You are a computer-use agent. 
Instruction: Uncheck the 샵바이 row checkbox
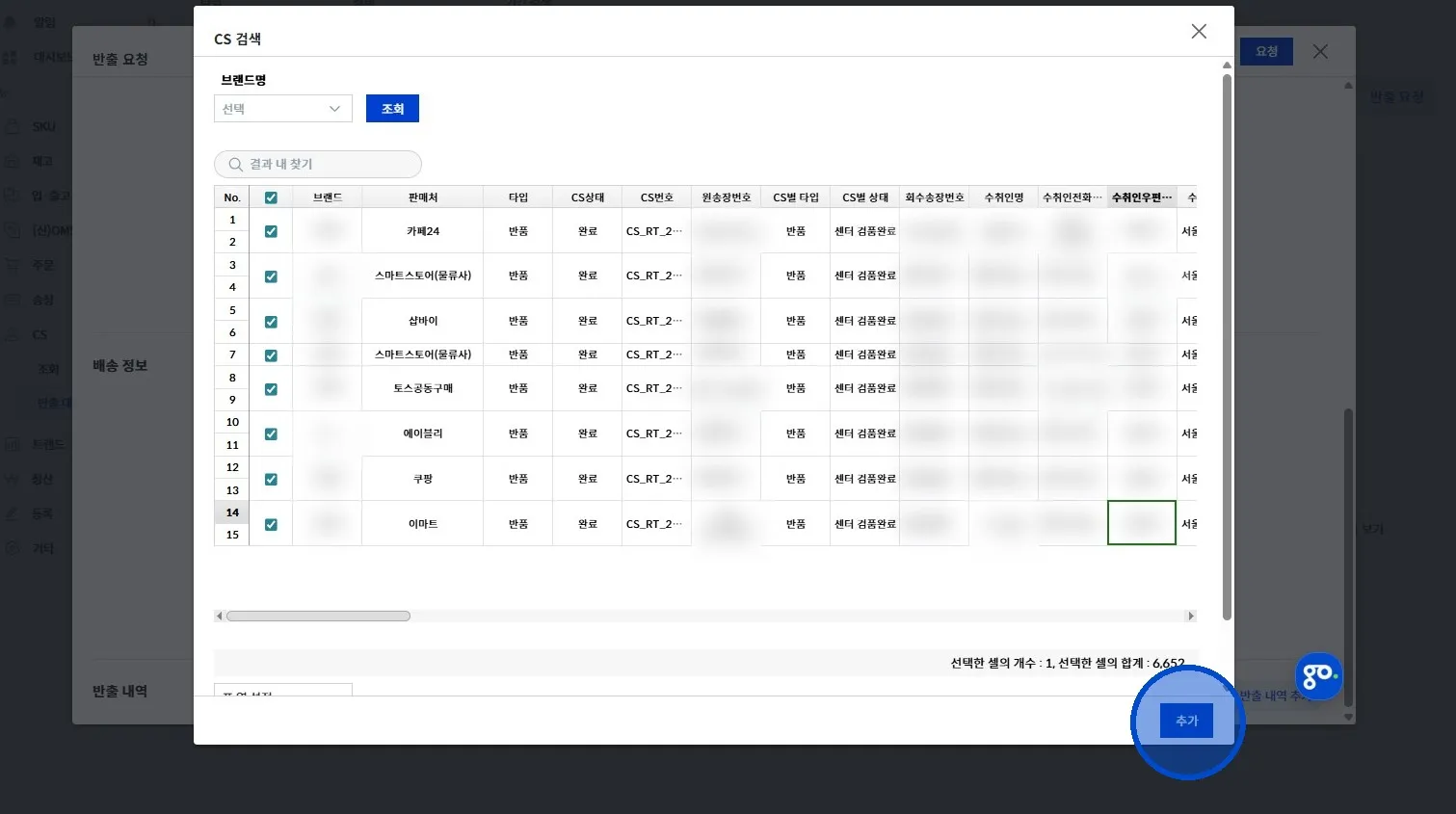[x=271, y=322]
